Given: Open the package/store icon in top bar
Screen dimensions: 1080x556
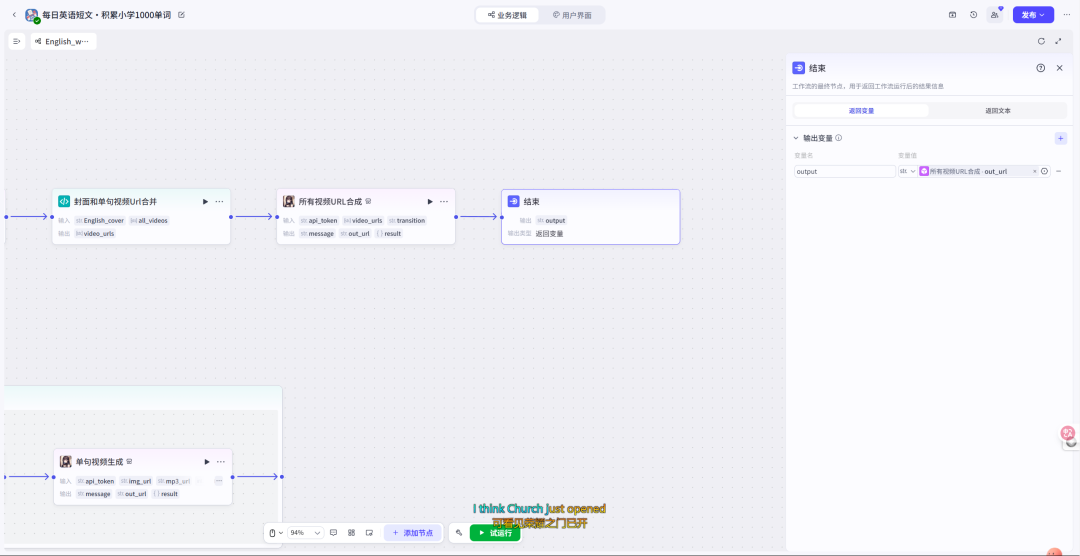Looking at the screenshot, I should pyautogui.click(x=953, y=14).
